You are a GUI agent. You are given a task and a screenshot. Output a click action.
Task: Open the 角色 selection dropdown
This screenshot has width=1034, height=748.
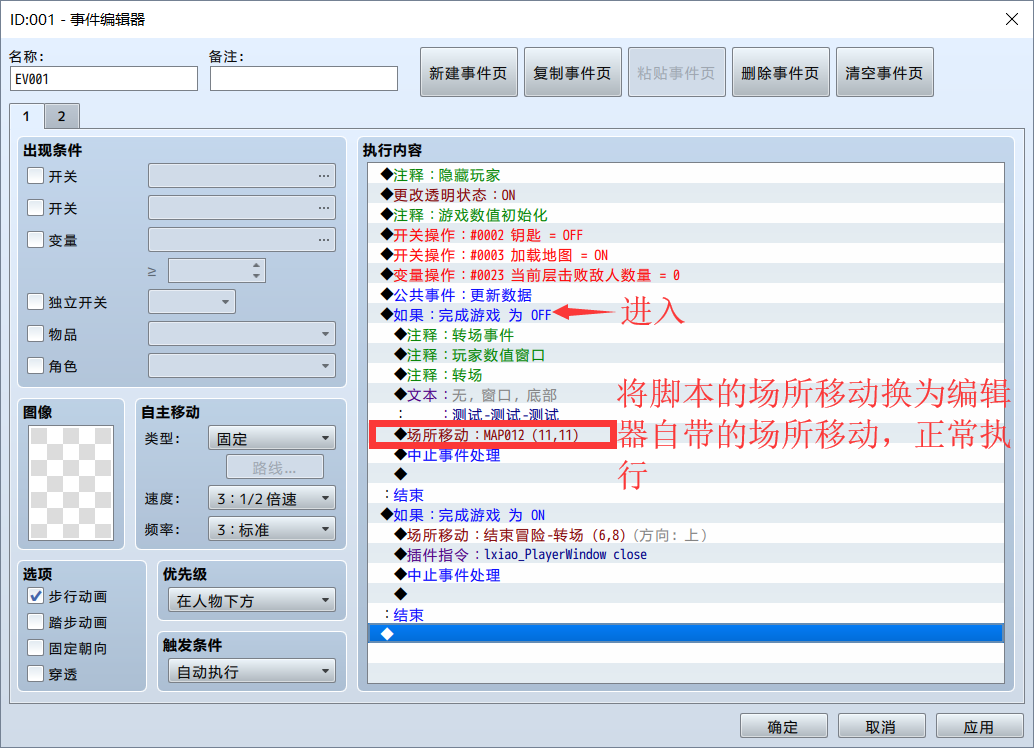242,365
